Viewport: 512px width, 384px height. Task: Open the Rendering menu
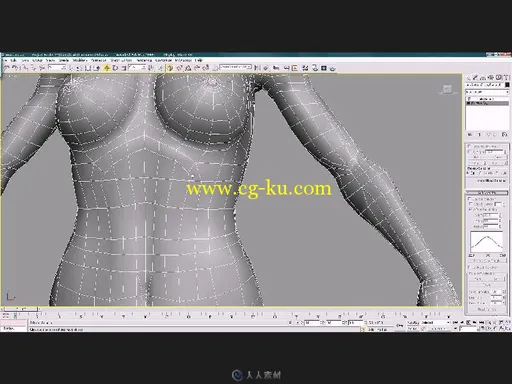pos(144,60)
